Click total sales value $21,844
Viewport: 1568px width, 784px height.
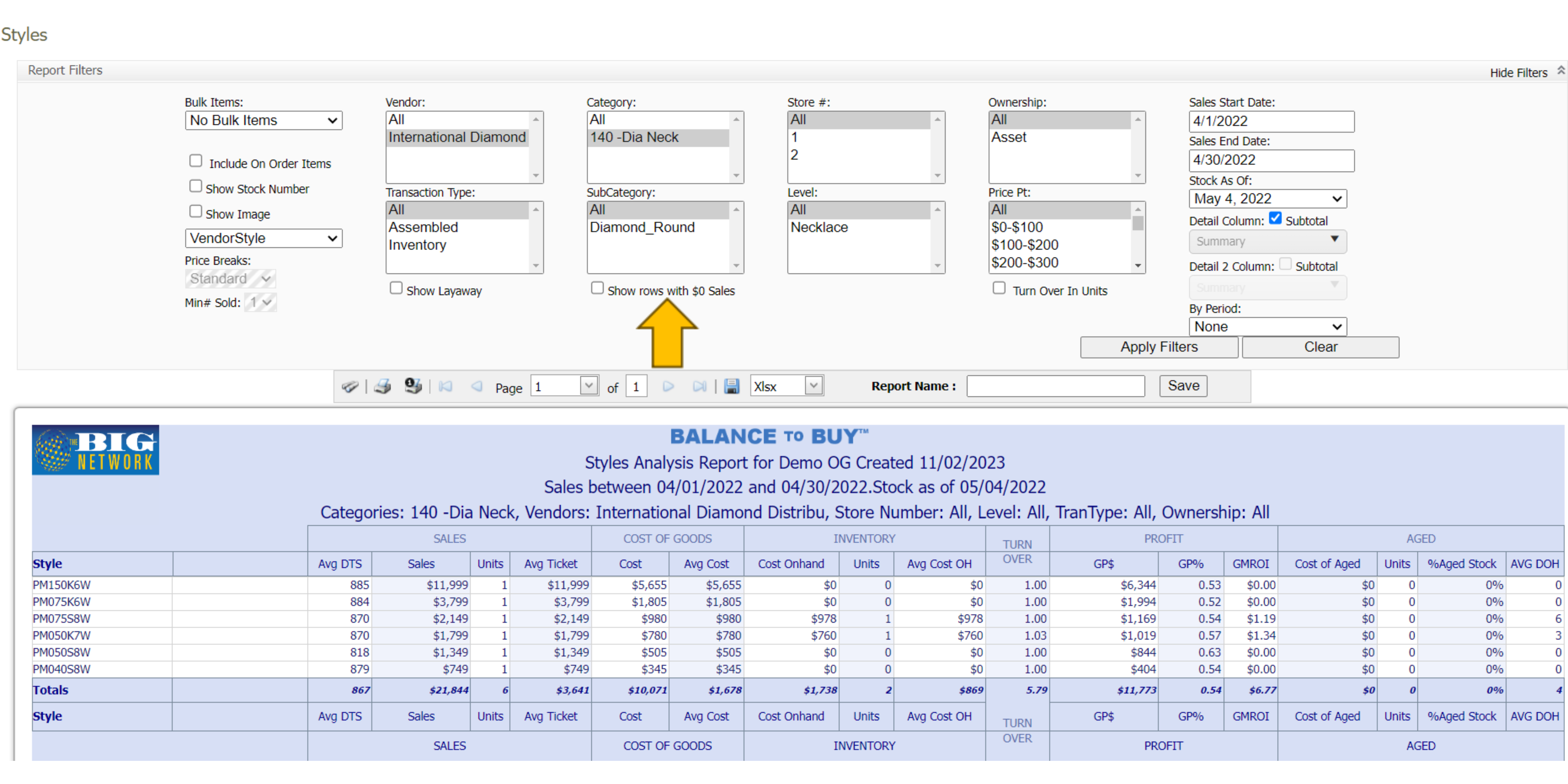449,690
